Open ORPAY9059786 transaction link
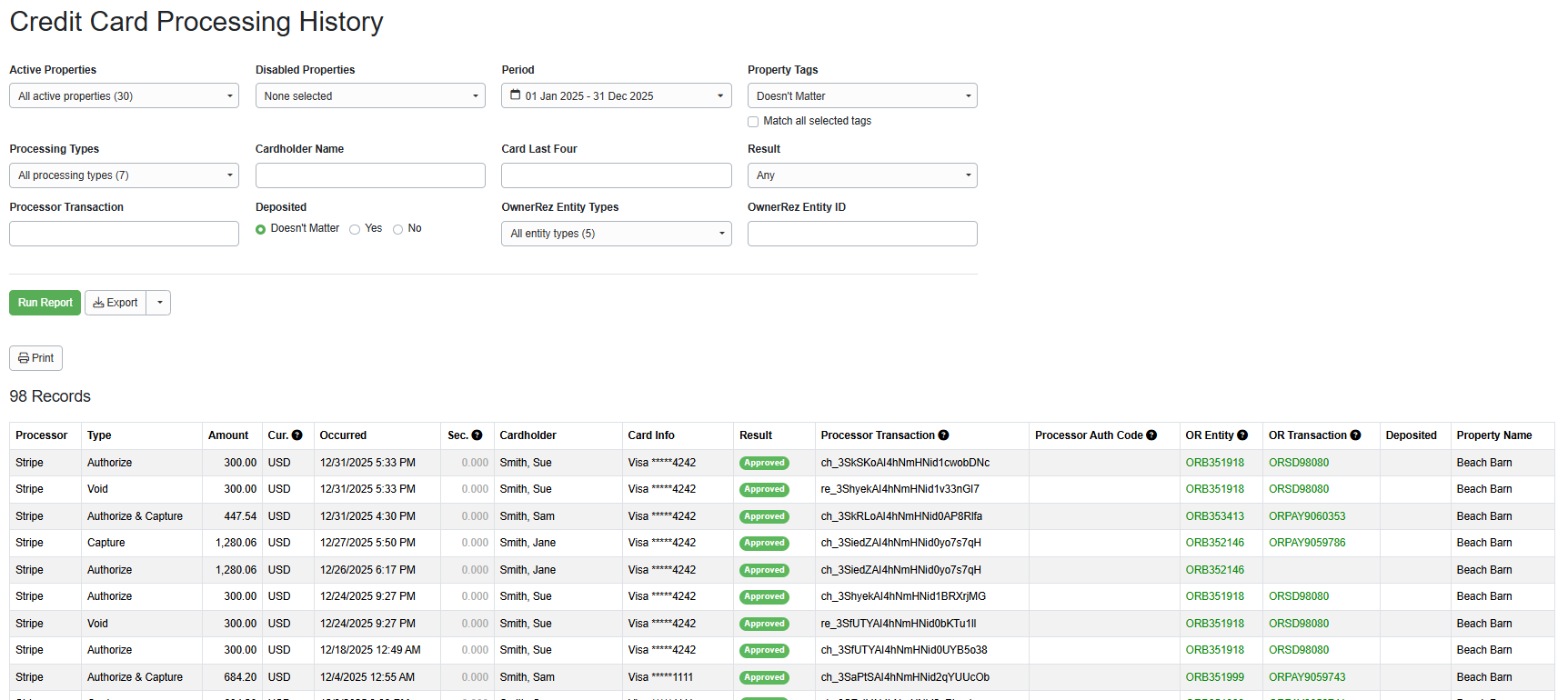The image size is (1568, 700). [1307, 543]
